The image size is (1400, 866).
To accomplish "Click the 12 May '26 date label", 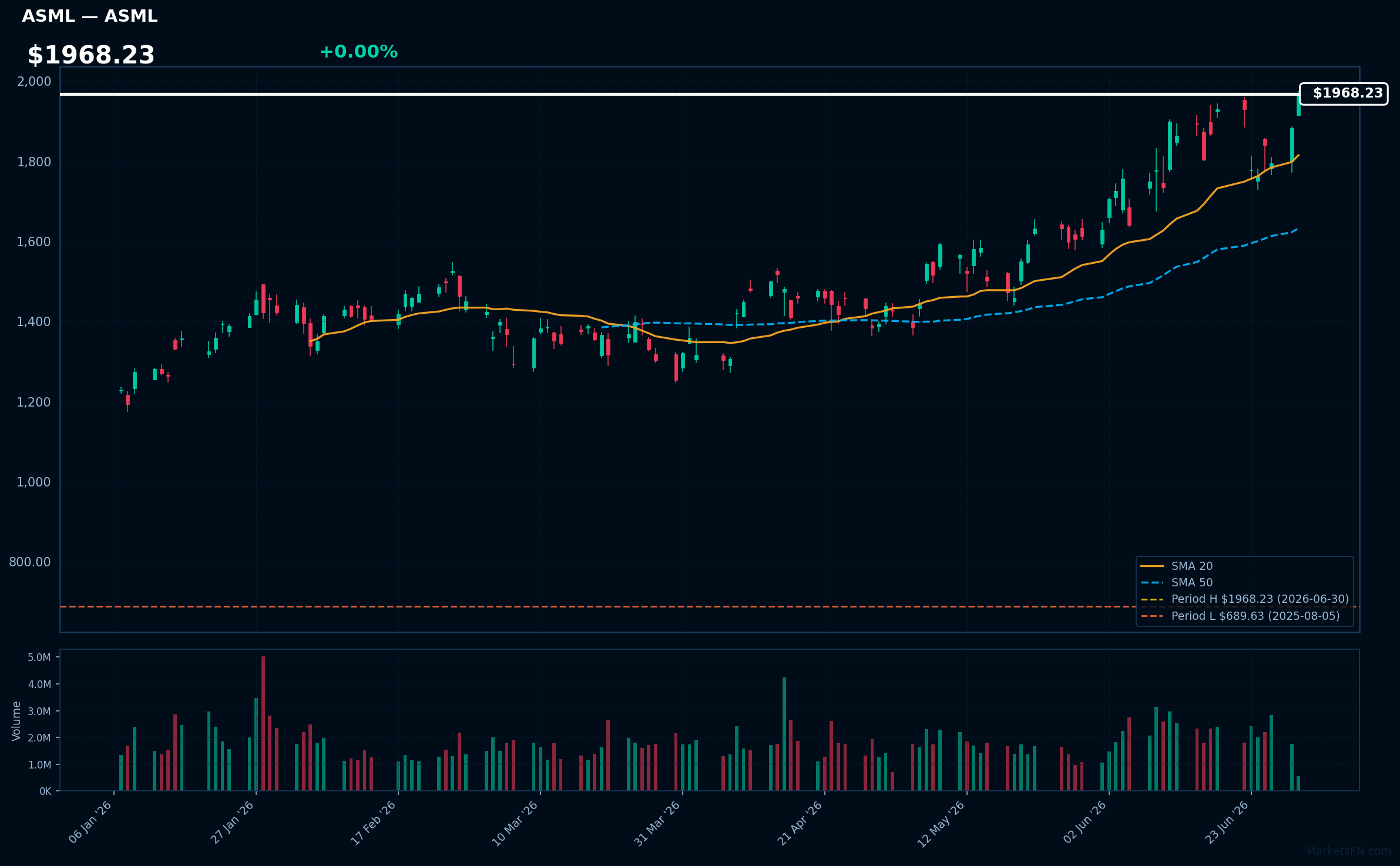I will pos(942,824).
